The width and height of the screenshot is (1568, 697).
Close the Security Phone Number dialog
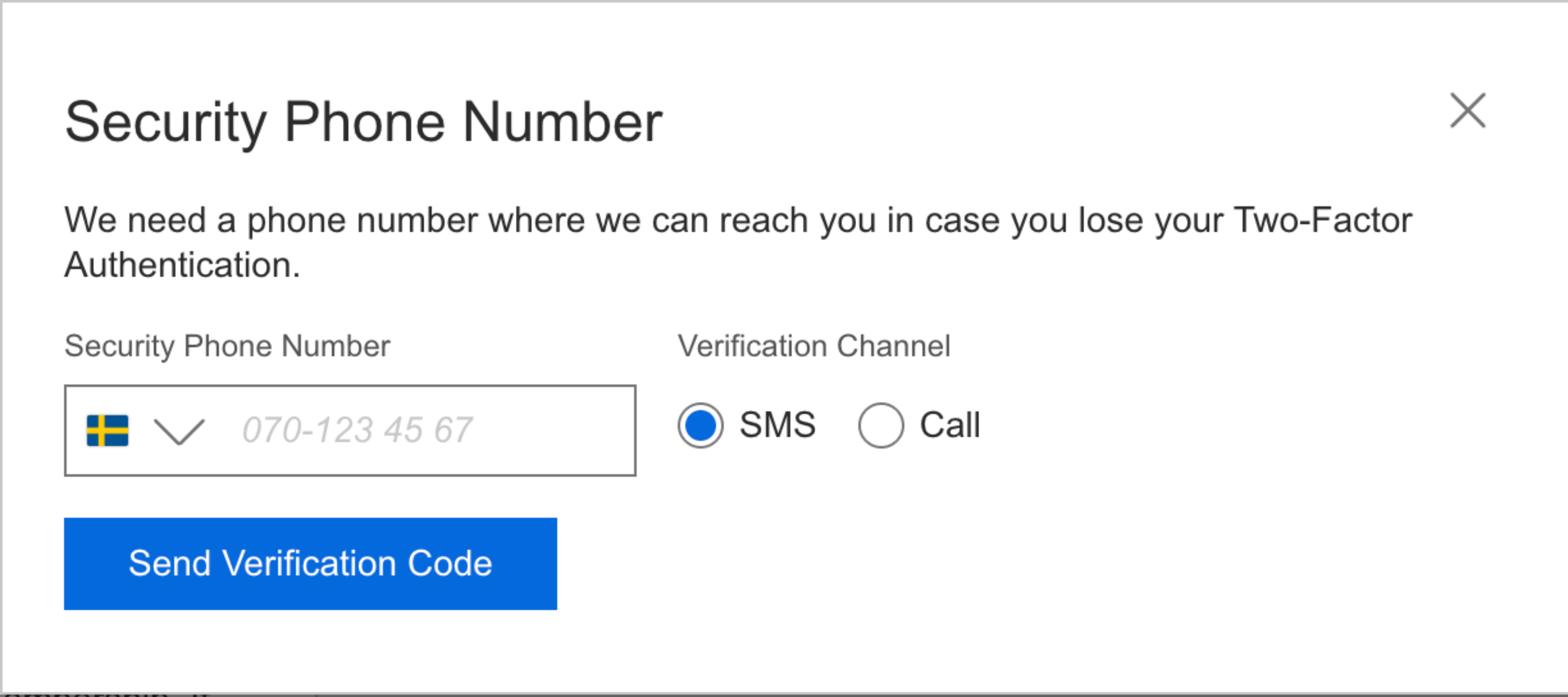(x=1468, y=111)
